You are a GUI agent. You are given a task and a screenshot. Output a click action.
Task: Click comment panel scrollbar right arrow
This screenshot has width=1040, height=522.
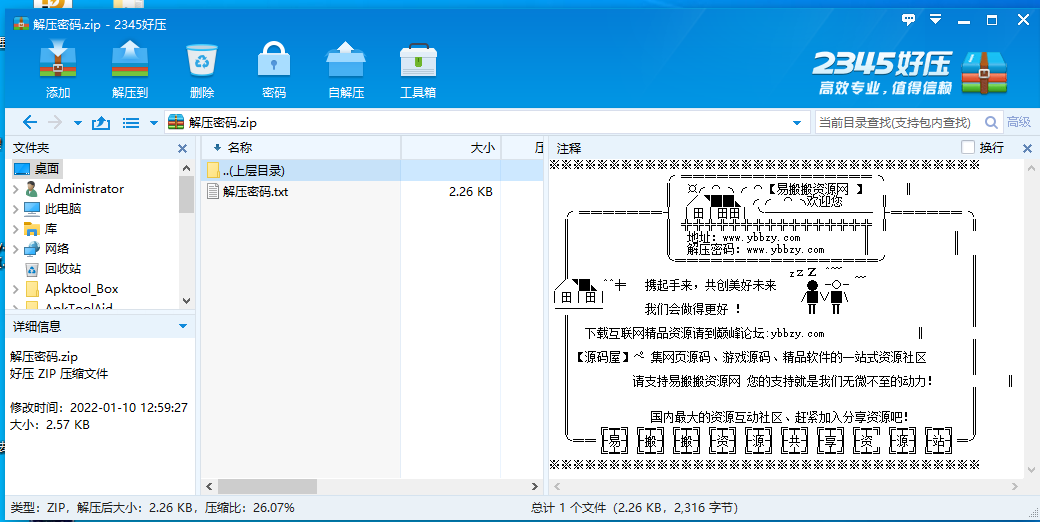1015,487
